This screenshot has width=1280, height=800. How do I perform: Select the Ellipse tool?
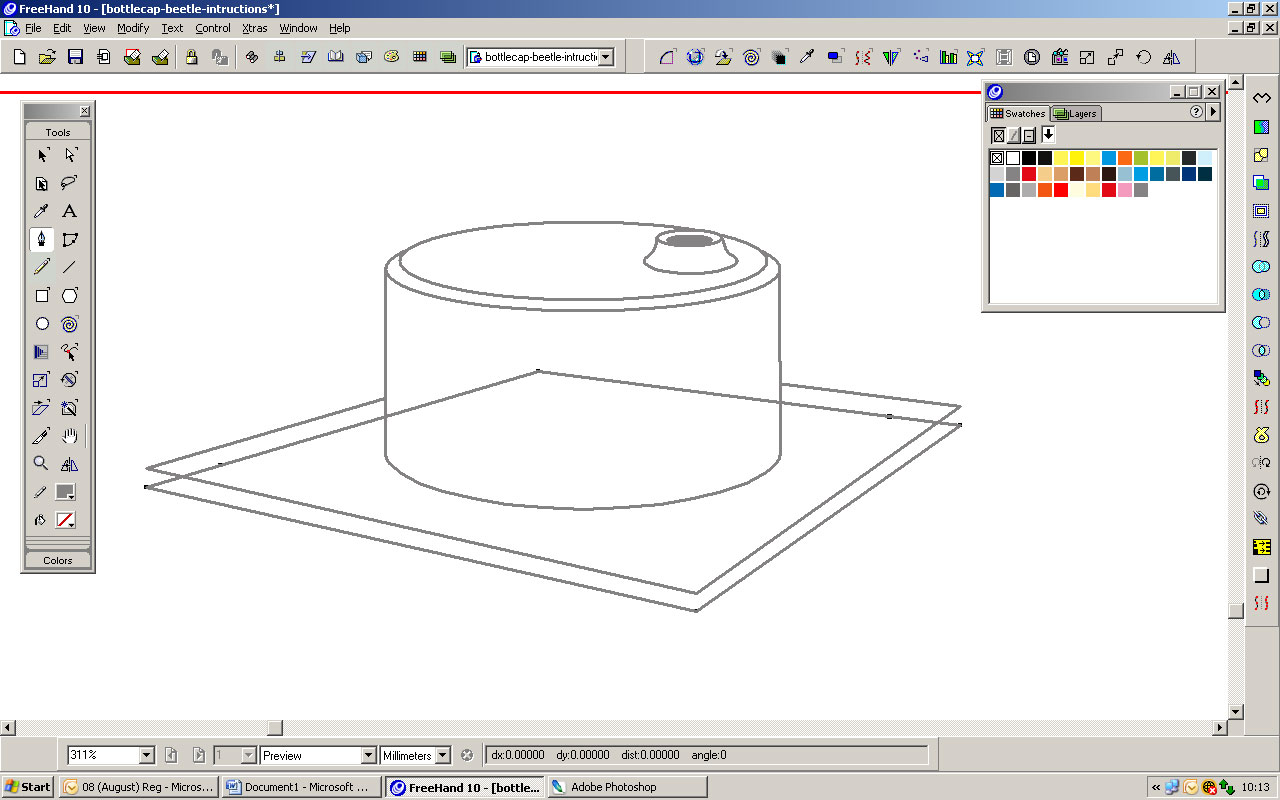click(x=41, y=323)
